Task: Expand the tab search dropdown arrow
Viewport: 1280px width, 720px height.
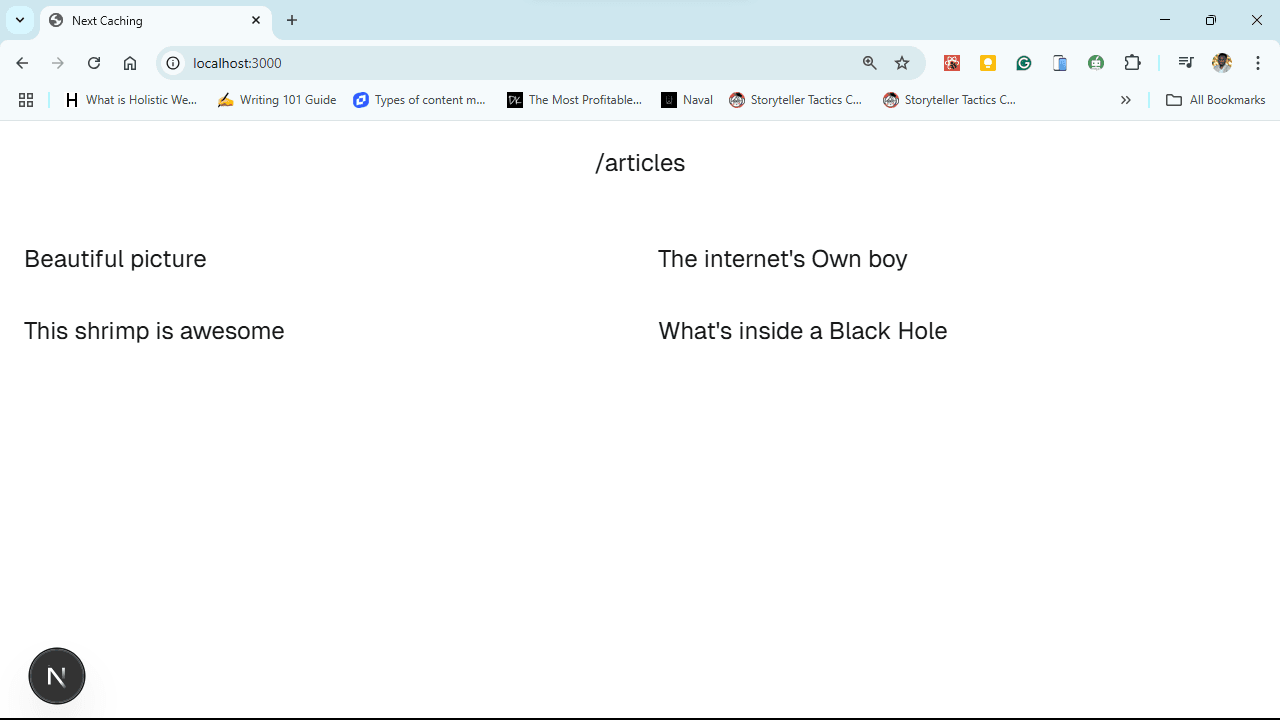Action: pyautogui.click(x=20, y=20)
